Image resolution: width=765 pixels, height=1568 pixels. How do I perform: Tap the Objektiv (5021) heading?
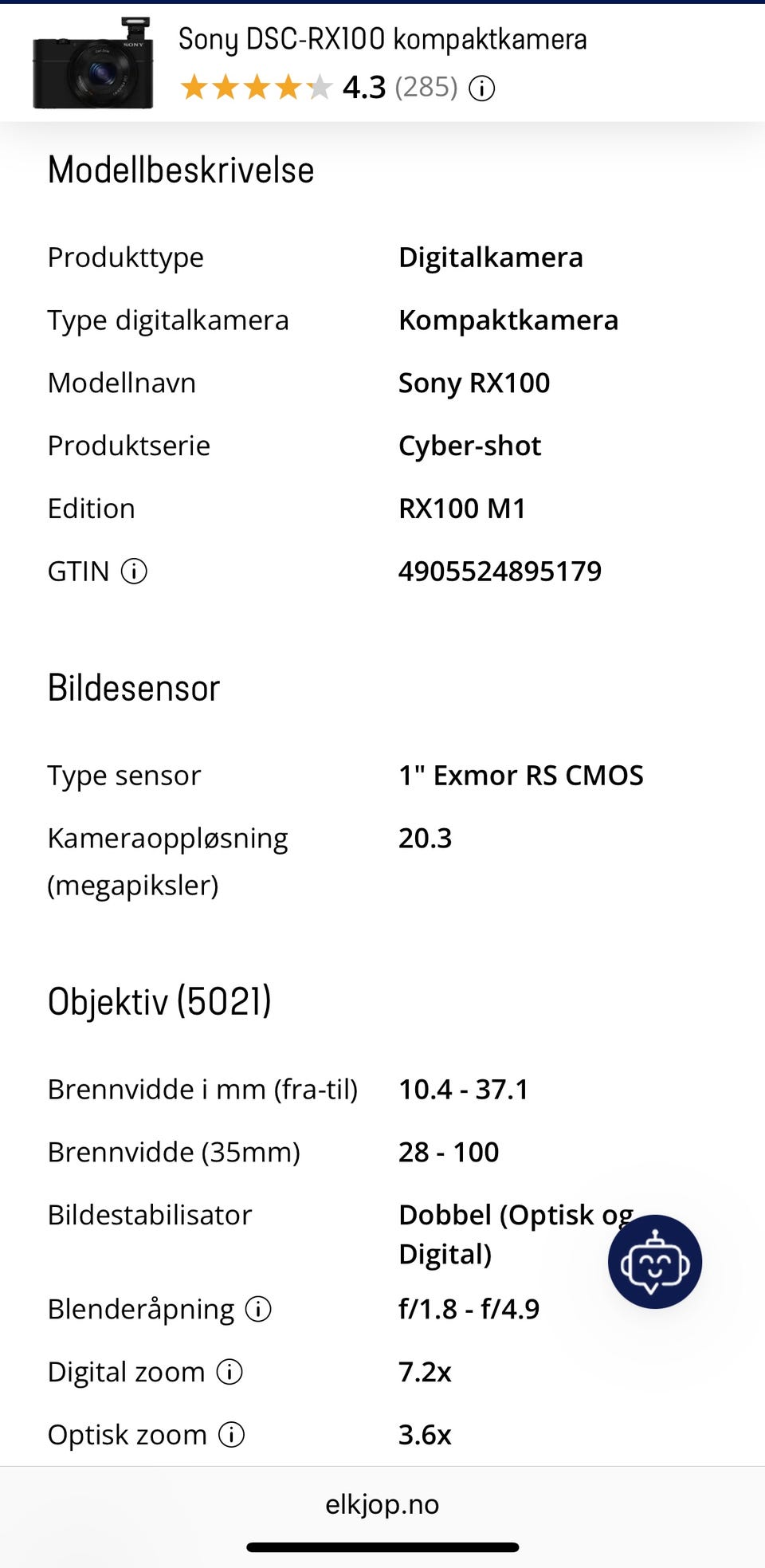[159, 1002]
